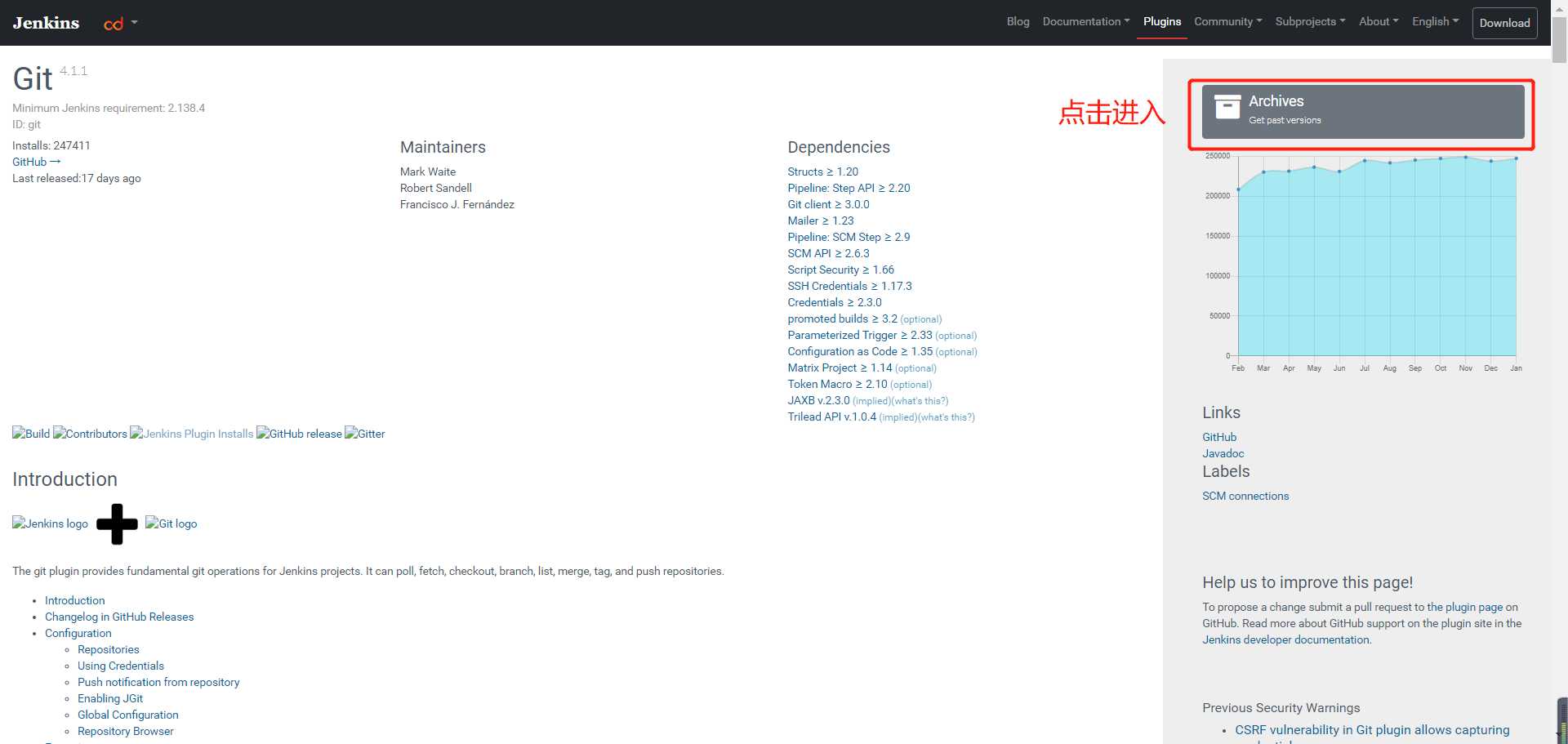
Task: Open GitHub link under Links
Action: (x=1219, y=437)
